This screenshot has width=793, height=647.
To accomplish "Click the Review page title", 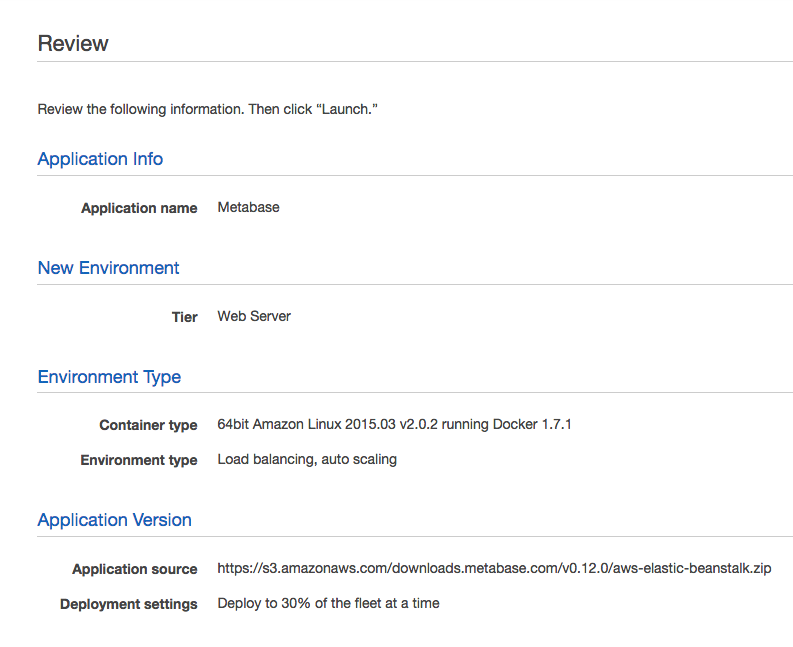I will click(73, 44).
